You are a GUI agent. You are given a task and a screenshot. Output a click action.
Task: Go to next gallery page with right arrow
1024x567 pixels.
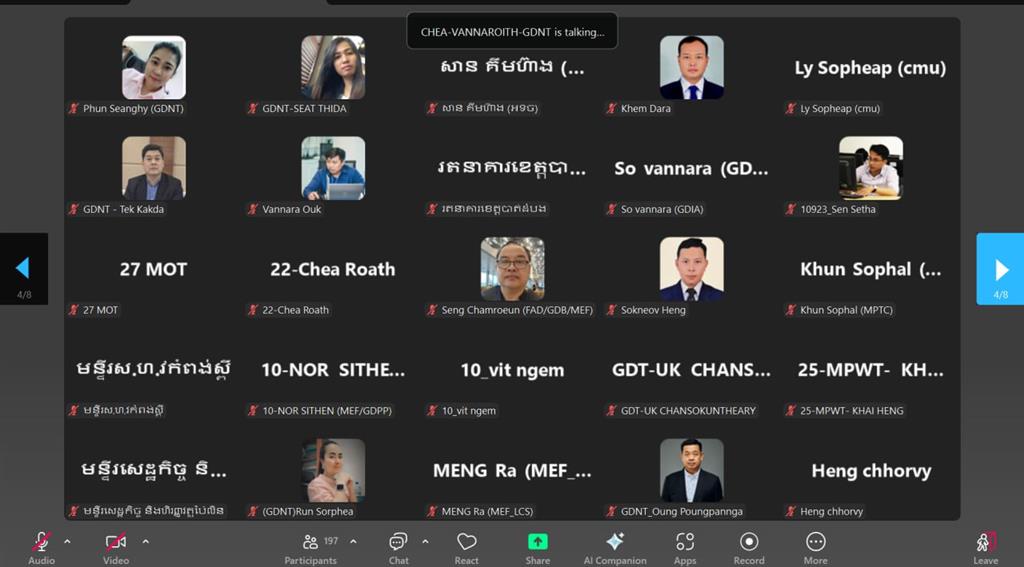click(1000, 268)
